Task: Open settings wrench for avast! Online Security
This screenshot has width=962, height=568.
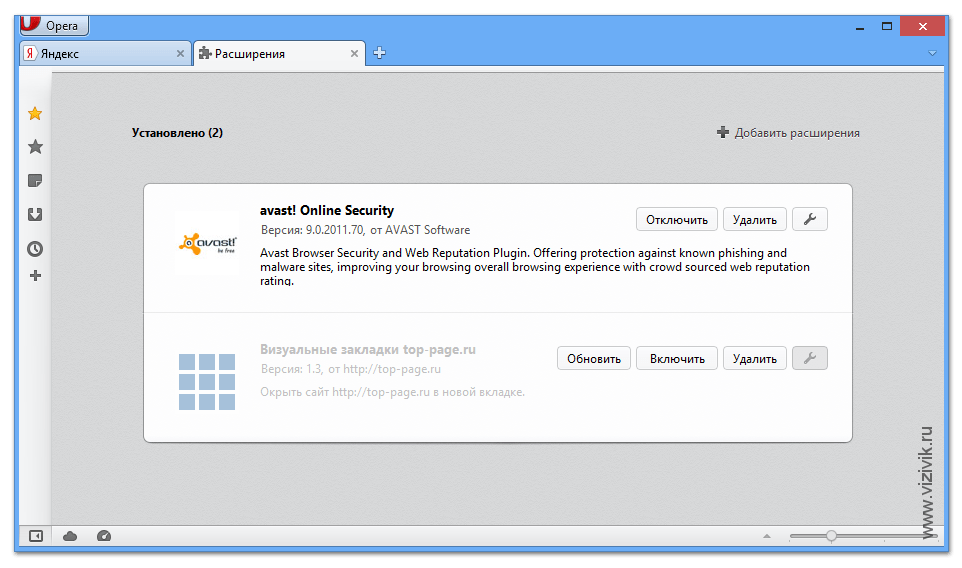Action: [810, 219]
